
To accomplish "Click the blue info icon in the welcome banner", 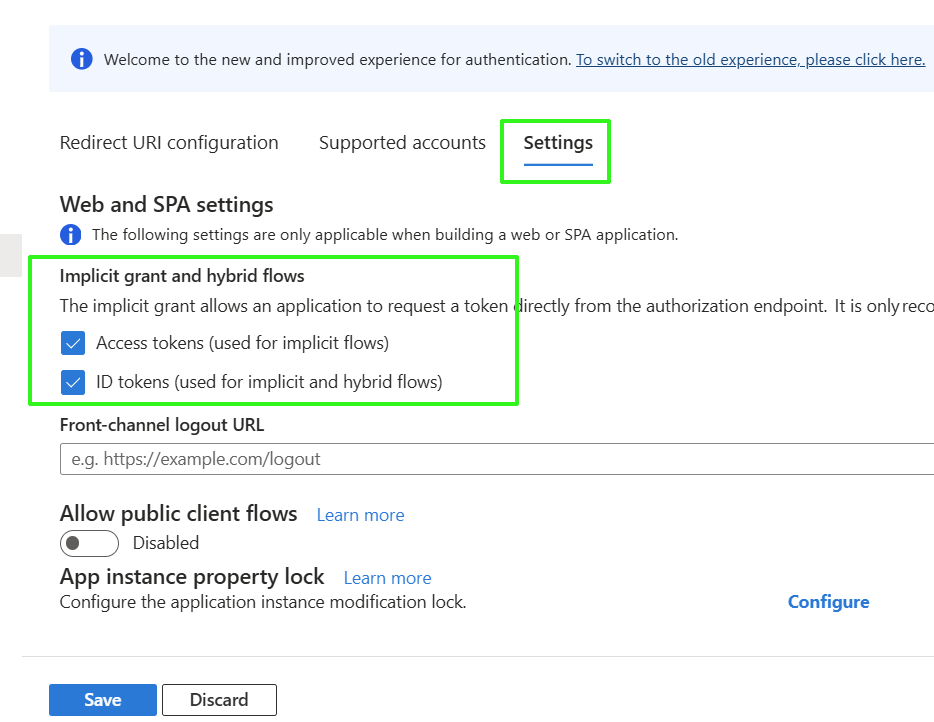I will tap(81, 59).
